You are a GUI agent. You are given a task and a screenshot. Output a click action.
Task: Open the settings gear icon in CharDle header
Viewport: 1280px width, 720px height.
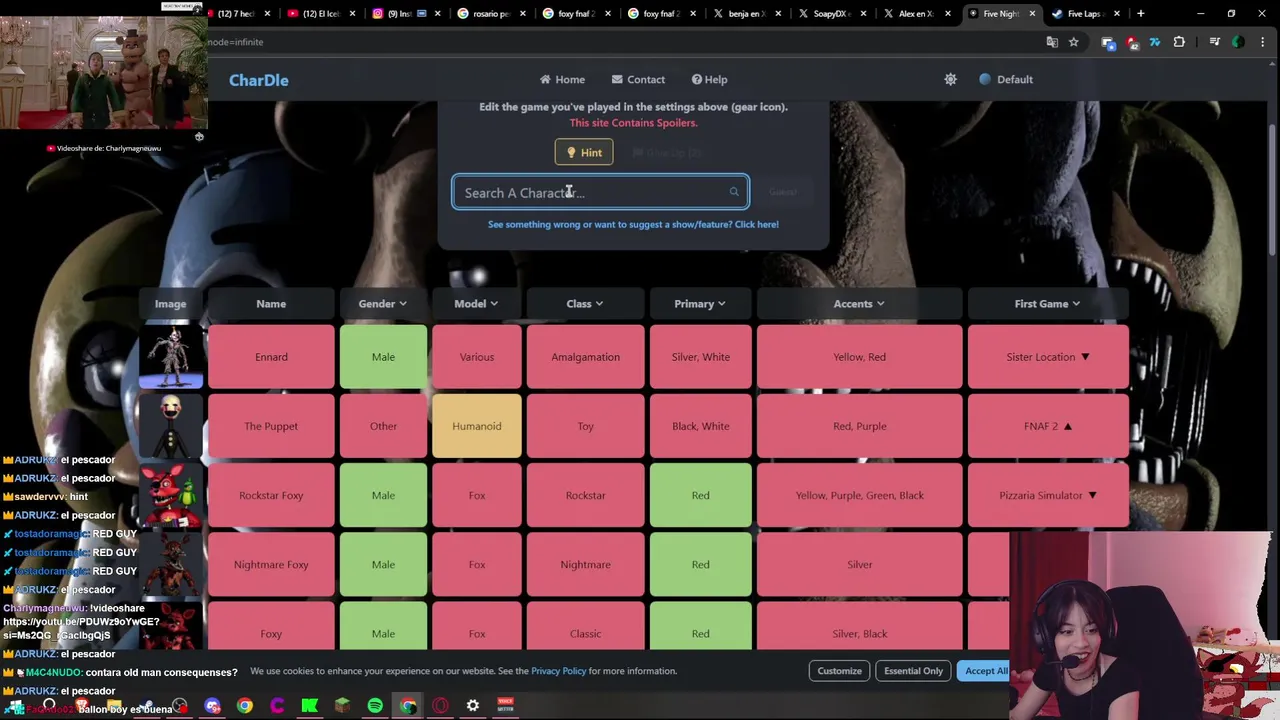click(950, 79)
